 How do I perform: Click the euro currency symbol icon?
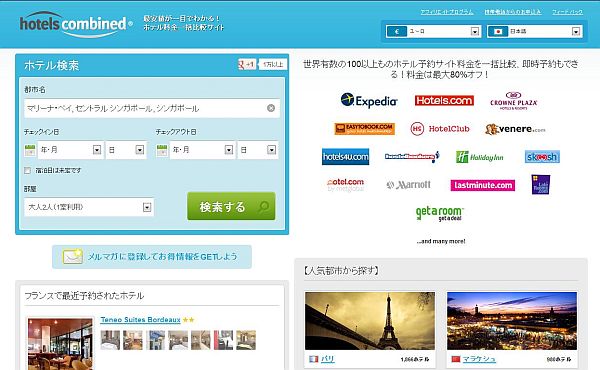click(x=396, y=31)
